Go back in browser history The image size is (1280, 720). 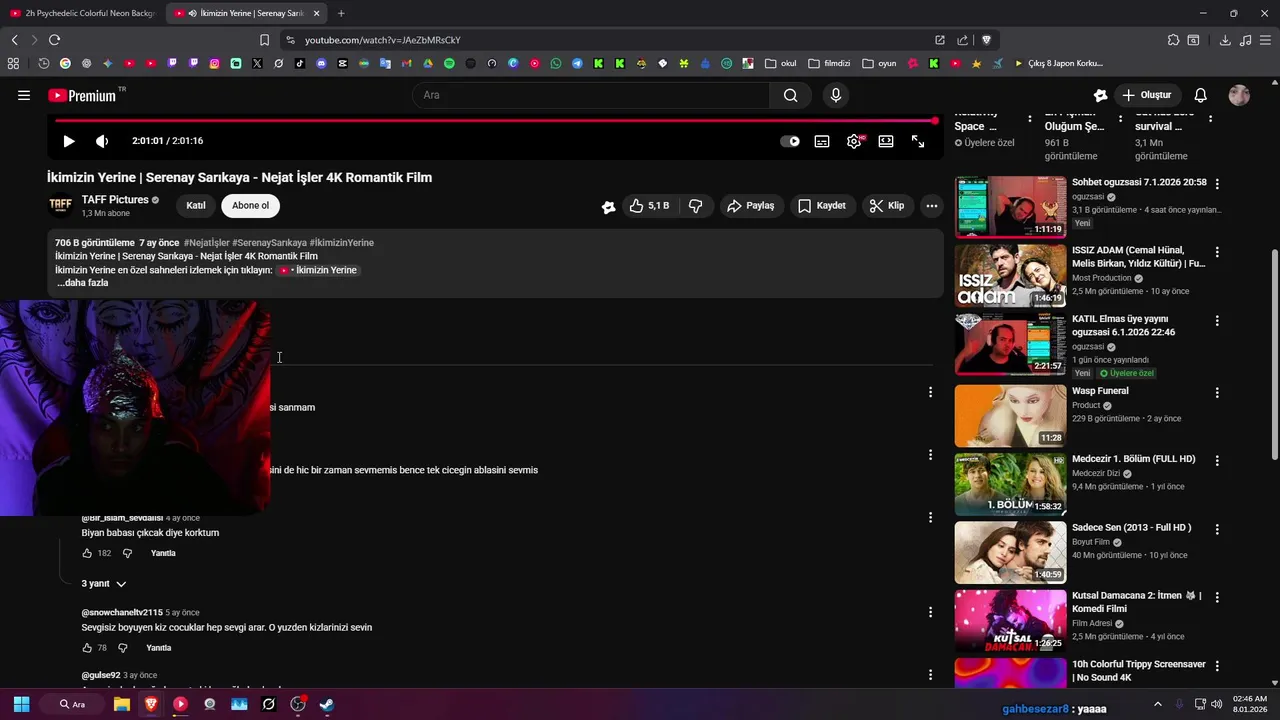click(14, 40)
